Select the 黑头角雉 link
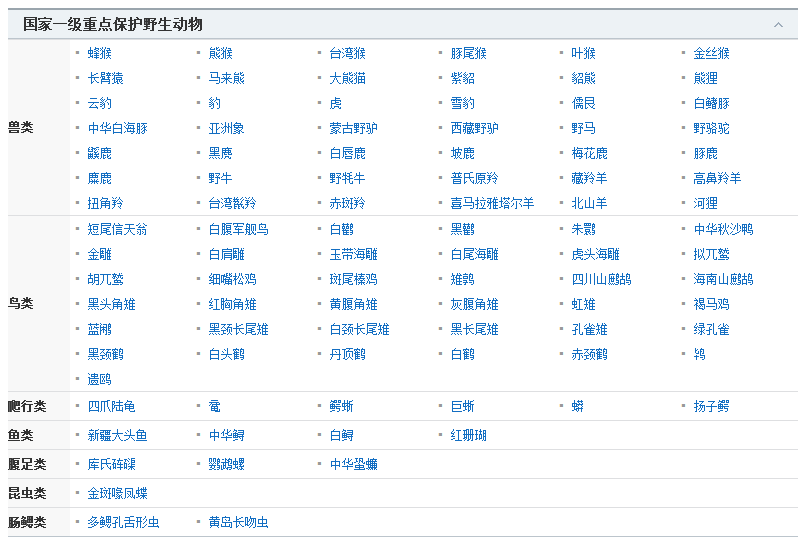811x546 pixels. coord(112,305)
